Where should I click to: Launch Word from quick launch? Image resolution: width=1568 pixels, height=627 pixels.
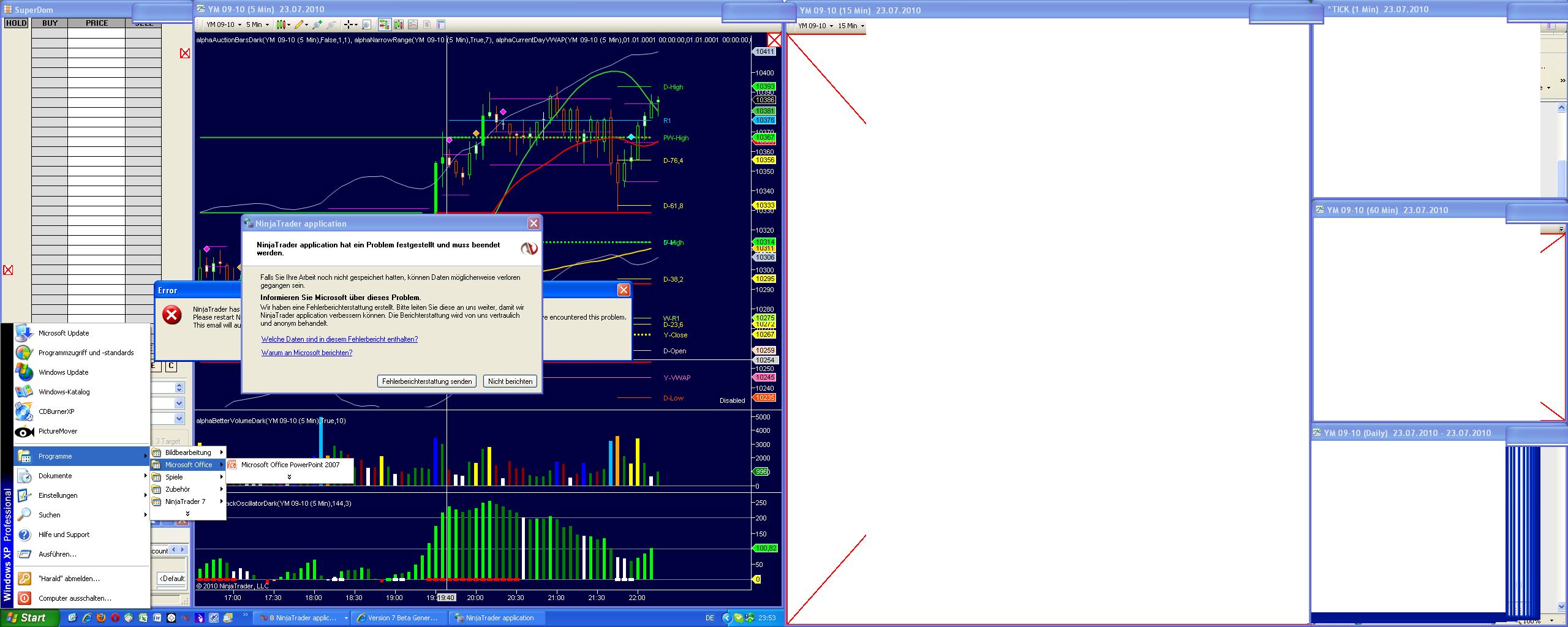[x=157, y=618]
